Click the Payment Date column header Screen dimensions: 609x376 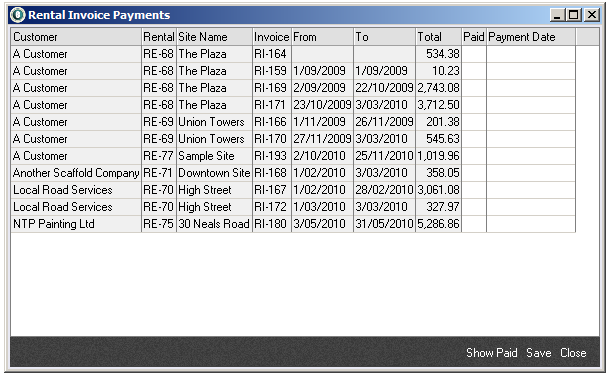(531, 37)
